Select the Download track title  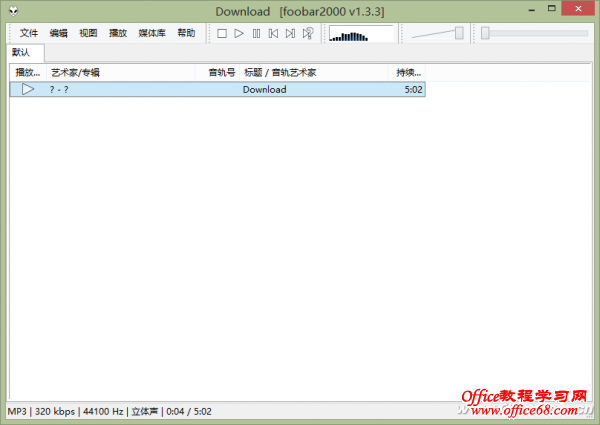[x=264, y=90]
